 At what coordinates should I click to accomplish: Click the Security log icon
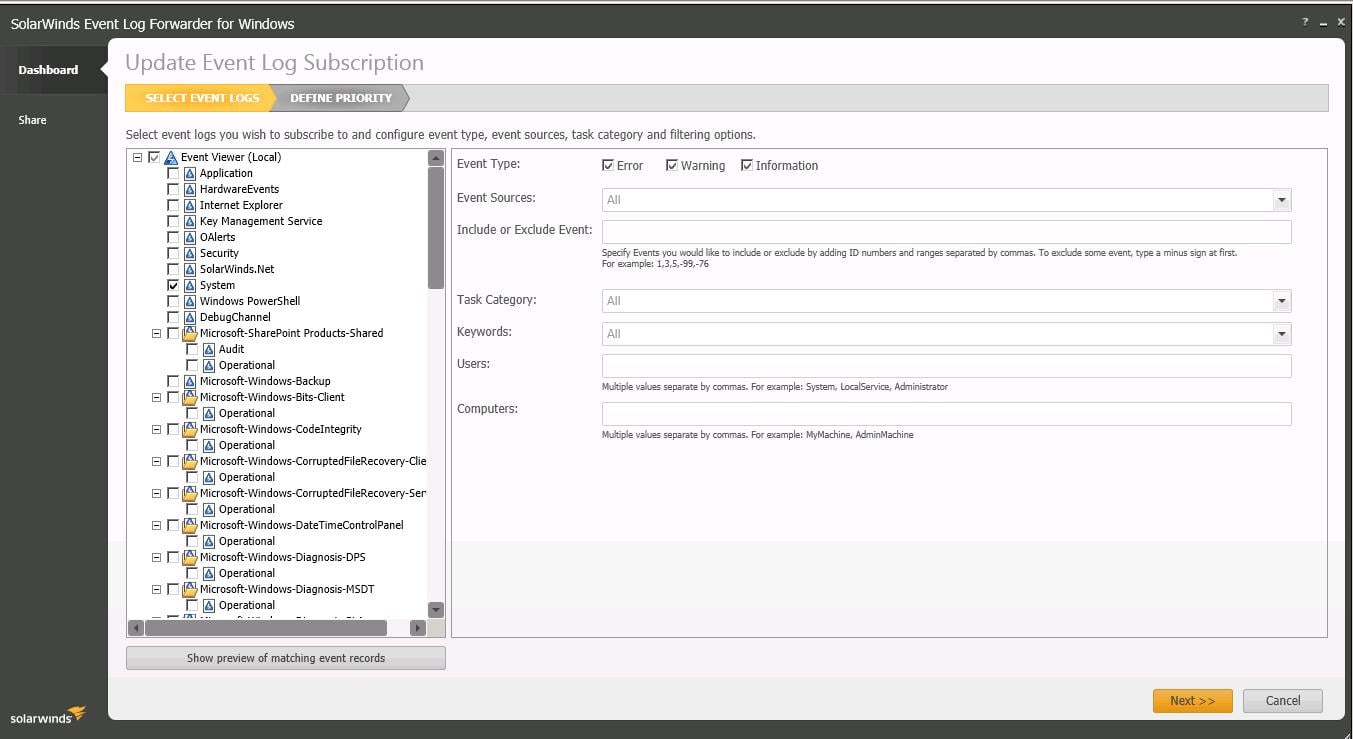tap(190, 253)
